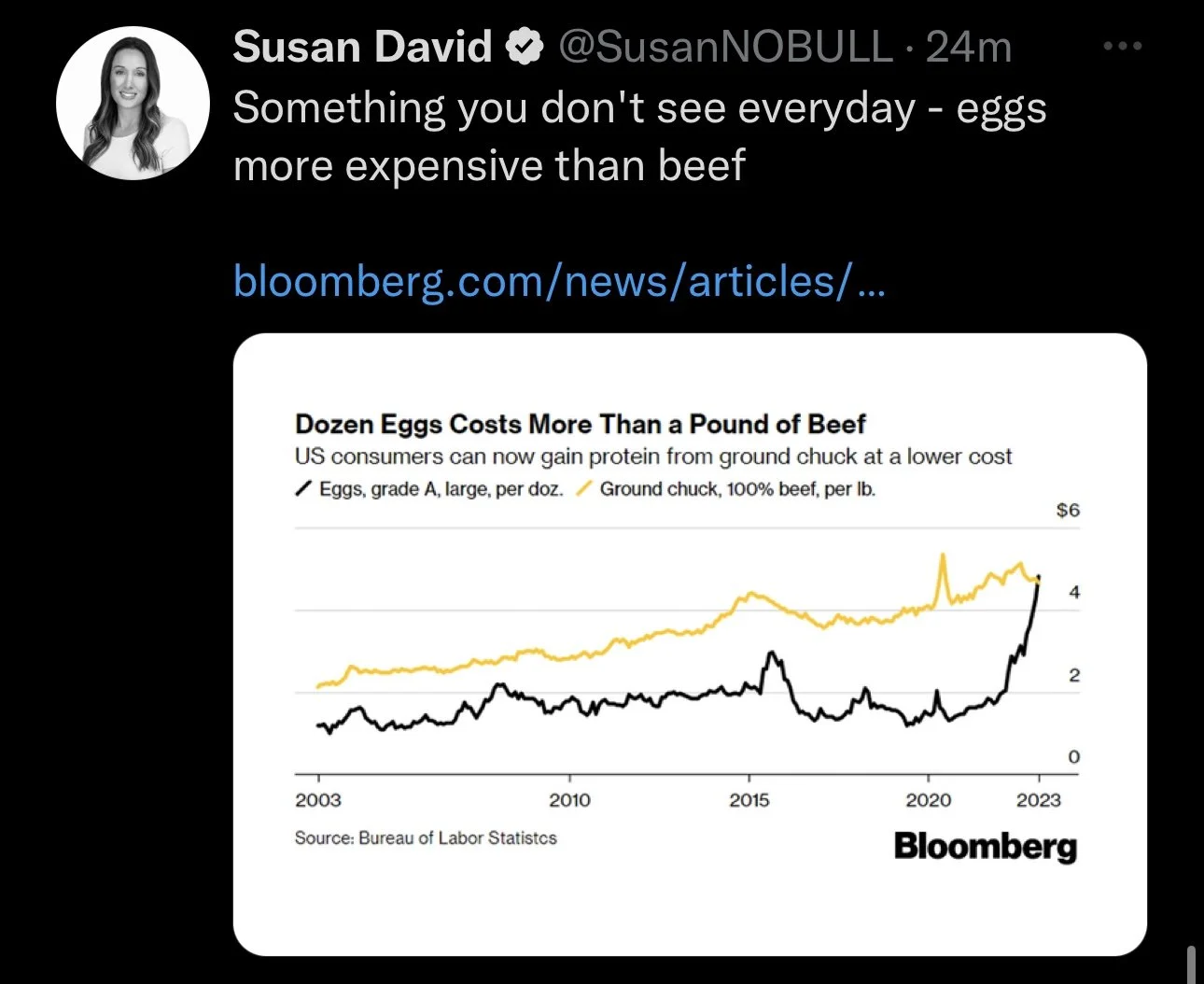This screenshot has width=1204, height=984.
Task: Click the @SusanNOBULL handle
Action: 725,47
